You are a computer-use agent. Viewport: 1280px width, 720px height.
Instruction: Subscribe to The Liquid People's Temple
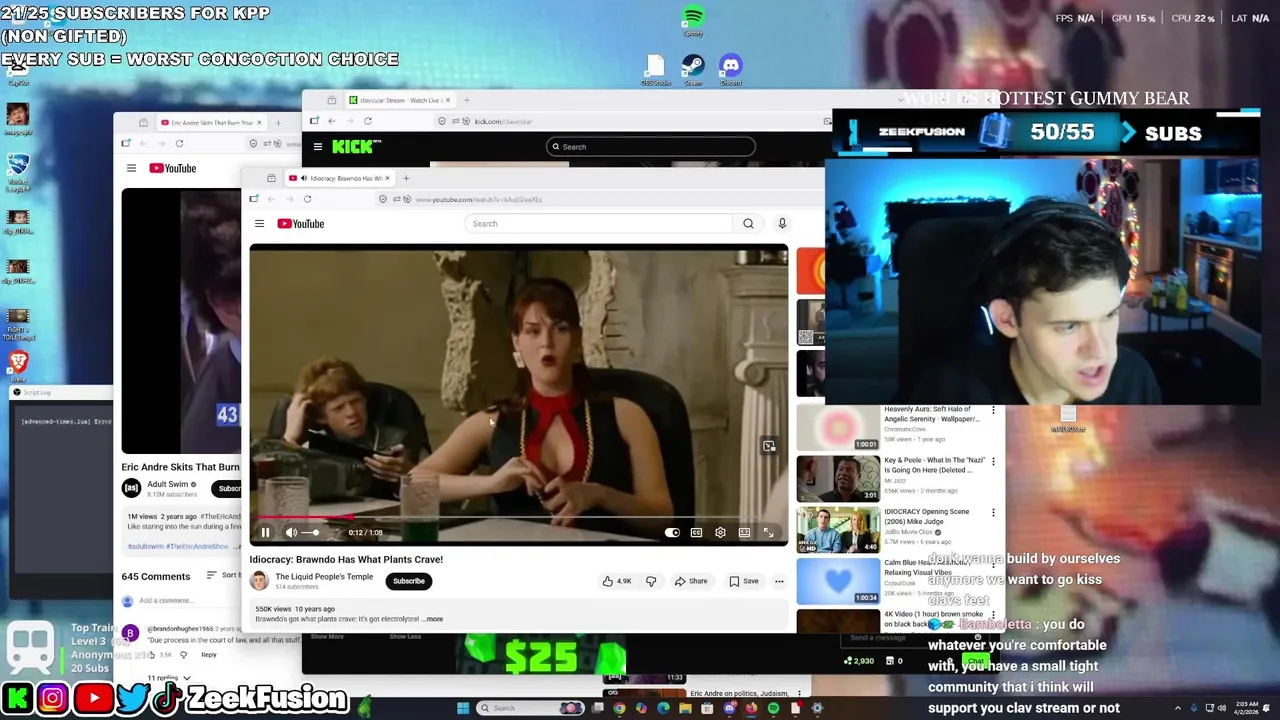[x=408, y=581]
